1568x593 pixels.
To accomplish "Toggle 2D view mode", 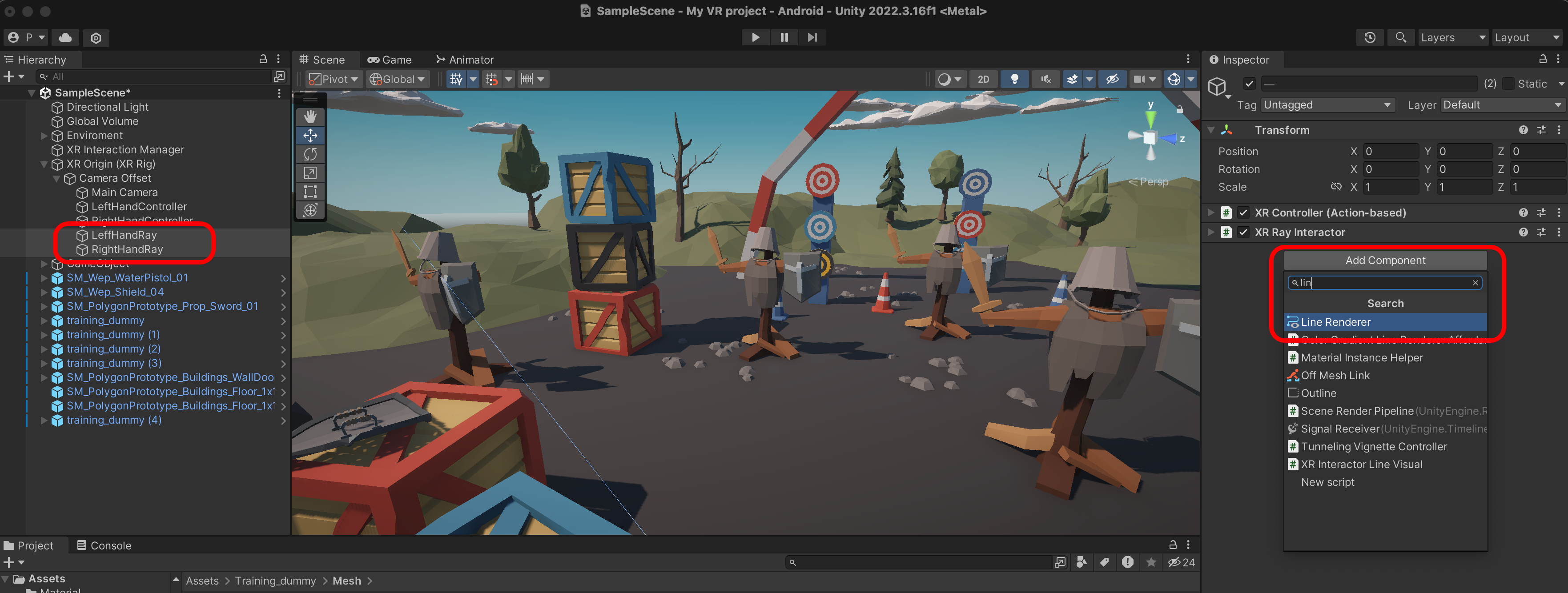I will (983, 79).
